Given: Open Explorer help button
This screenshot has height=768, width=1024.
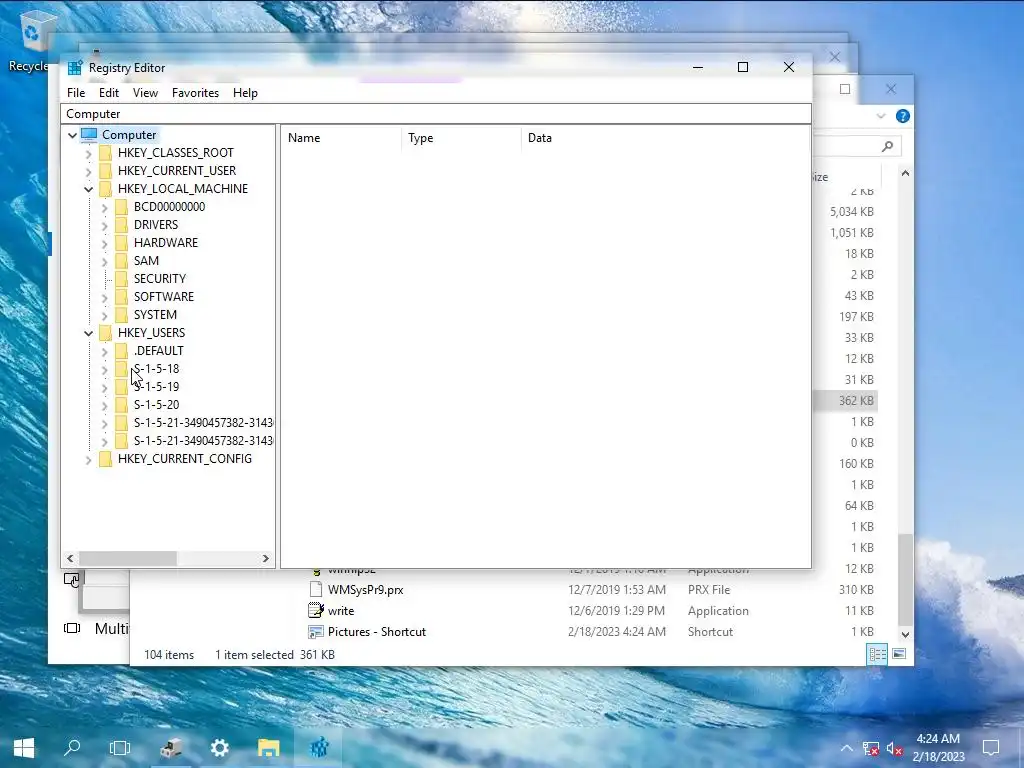Looking at the screenshot, I should pyautogui.click(x=903, y=116).
